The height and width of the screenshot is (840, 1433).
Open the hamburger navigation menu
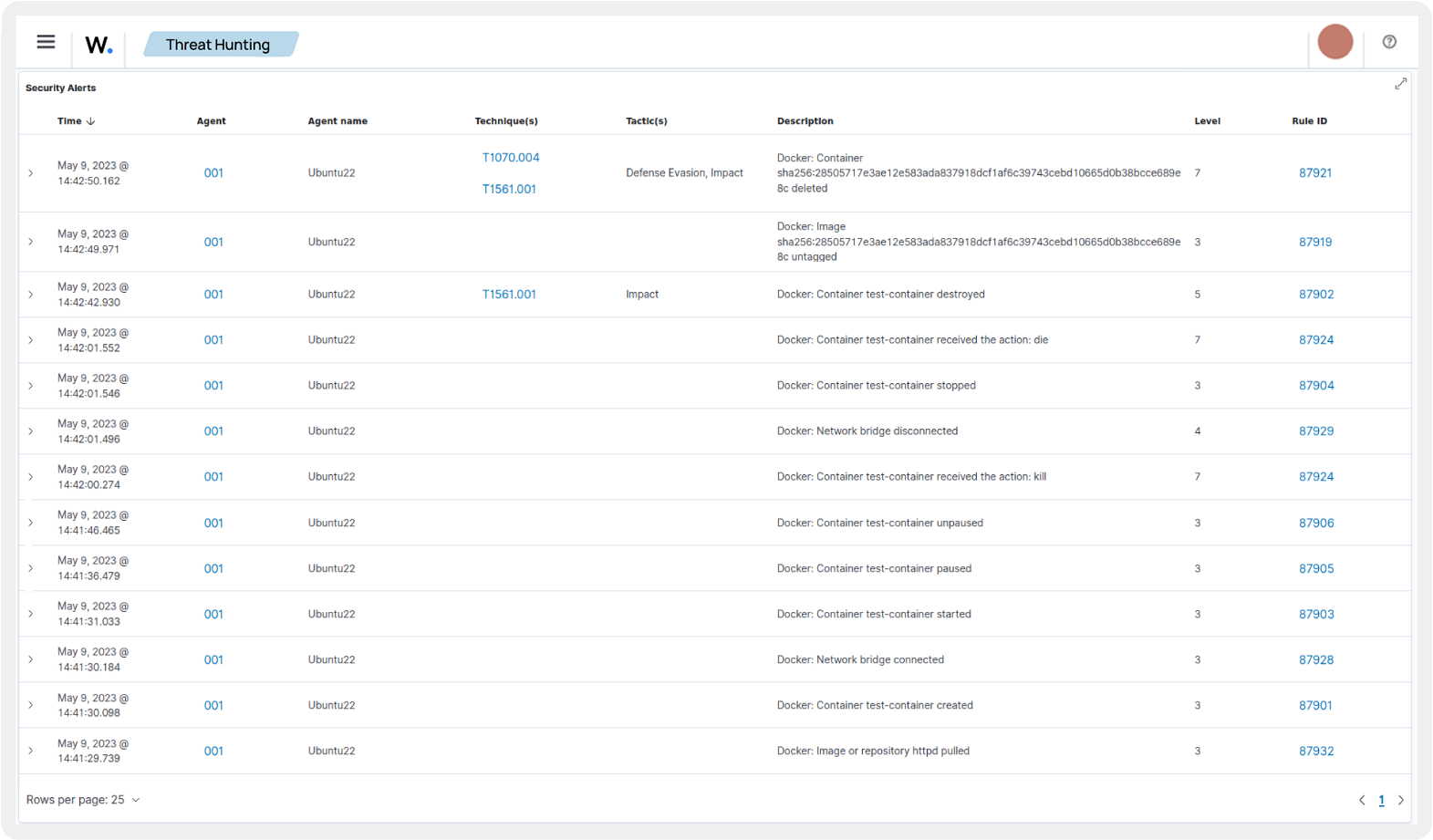point(46,42)
